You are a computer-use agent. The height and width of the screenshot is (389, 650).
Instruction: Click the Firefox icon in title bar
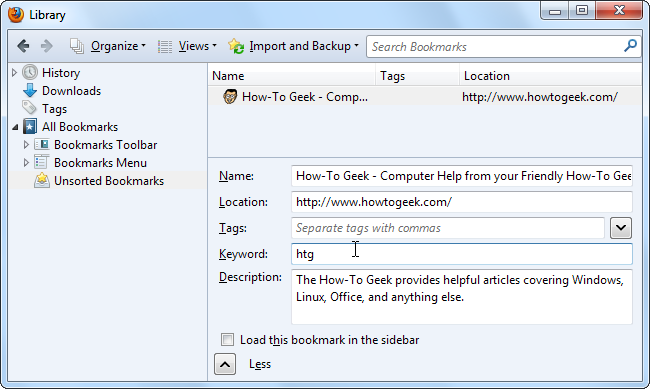tap(16, 15)
